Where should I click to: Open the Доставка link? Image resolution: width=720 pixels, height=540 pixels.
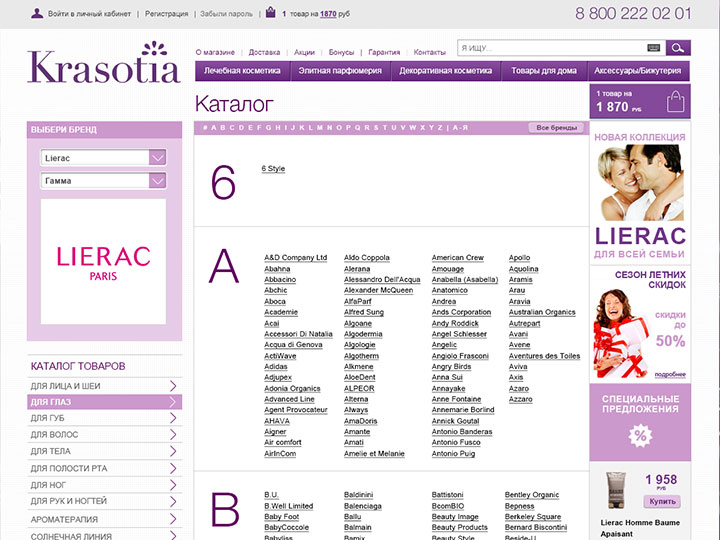point(264,52)
